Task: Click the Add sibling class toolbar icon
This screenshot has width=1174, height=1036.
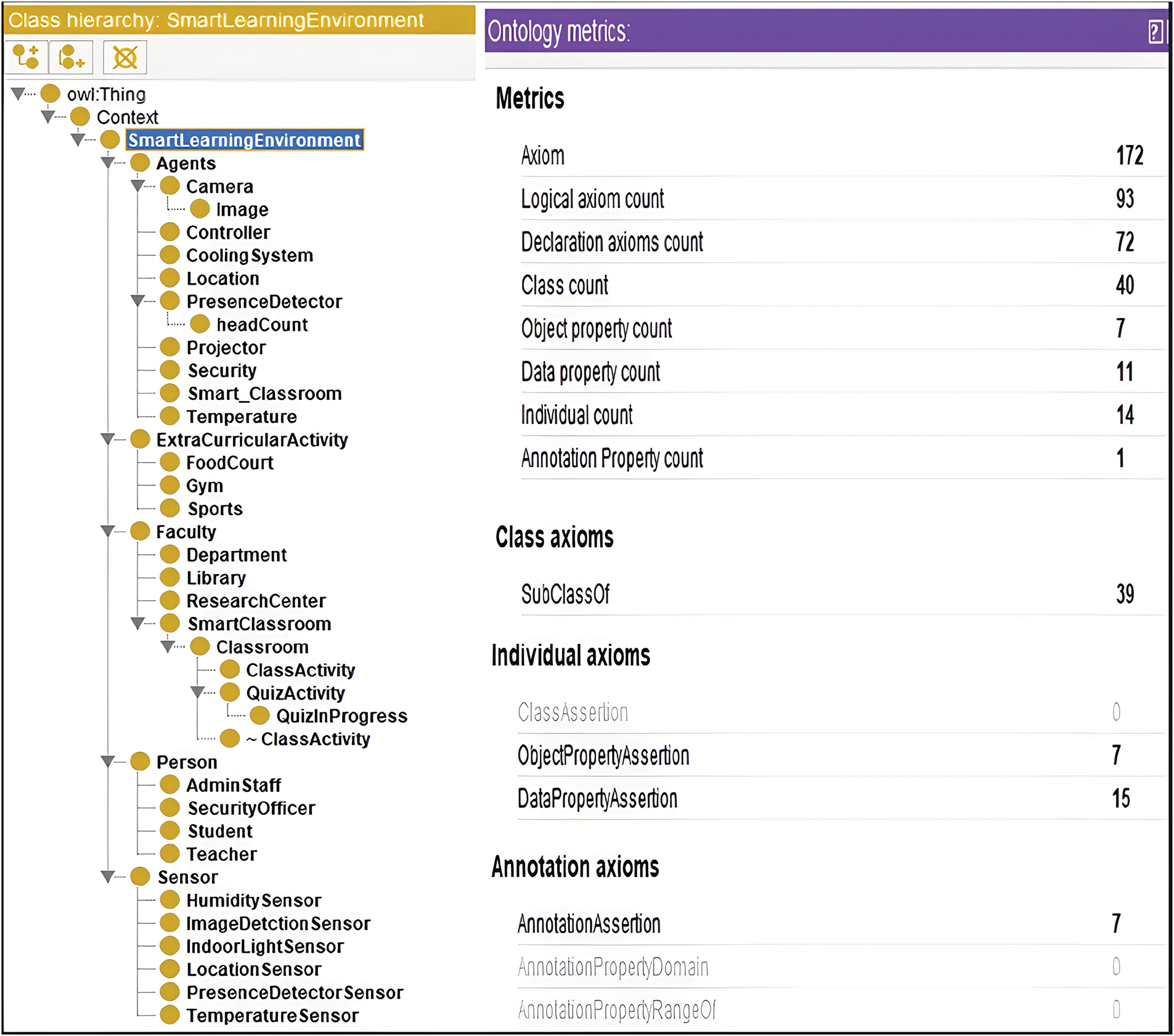Action: click(x=71, y=57)
